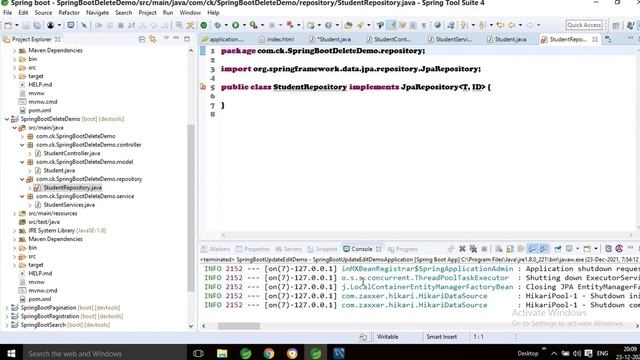
Task: Select StudentRepository.java in Project Explorer
Action: (72, 188)
